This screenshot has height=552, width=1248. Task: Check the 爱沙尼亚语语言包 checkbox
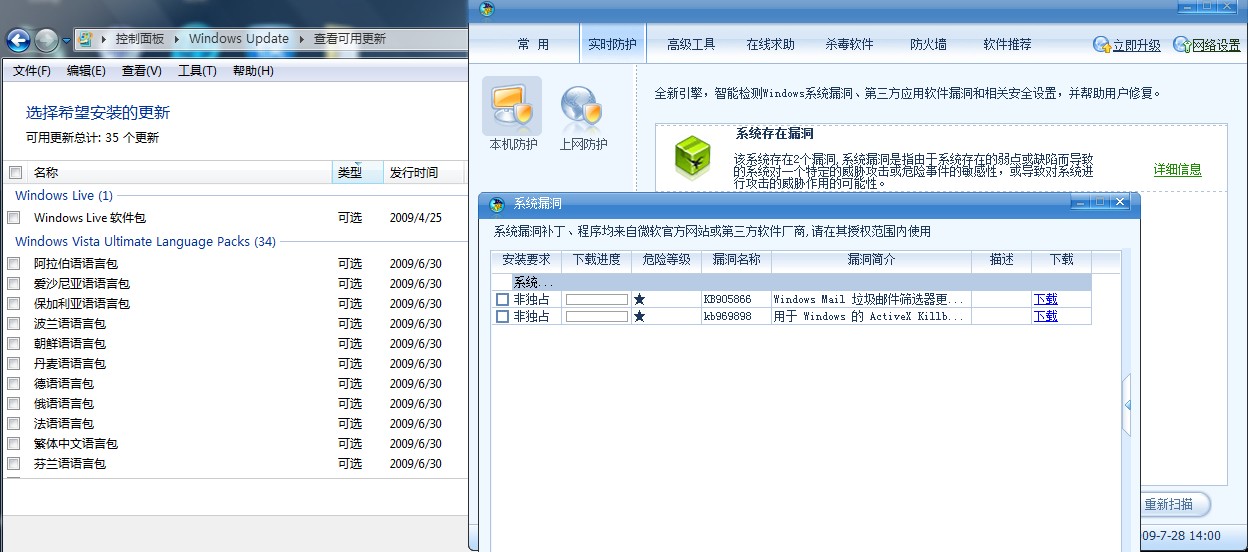click(x=14, y=283)
